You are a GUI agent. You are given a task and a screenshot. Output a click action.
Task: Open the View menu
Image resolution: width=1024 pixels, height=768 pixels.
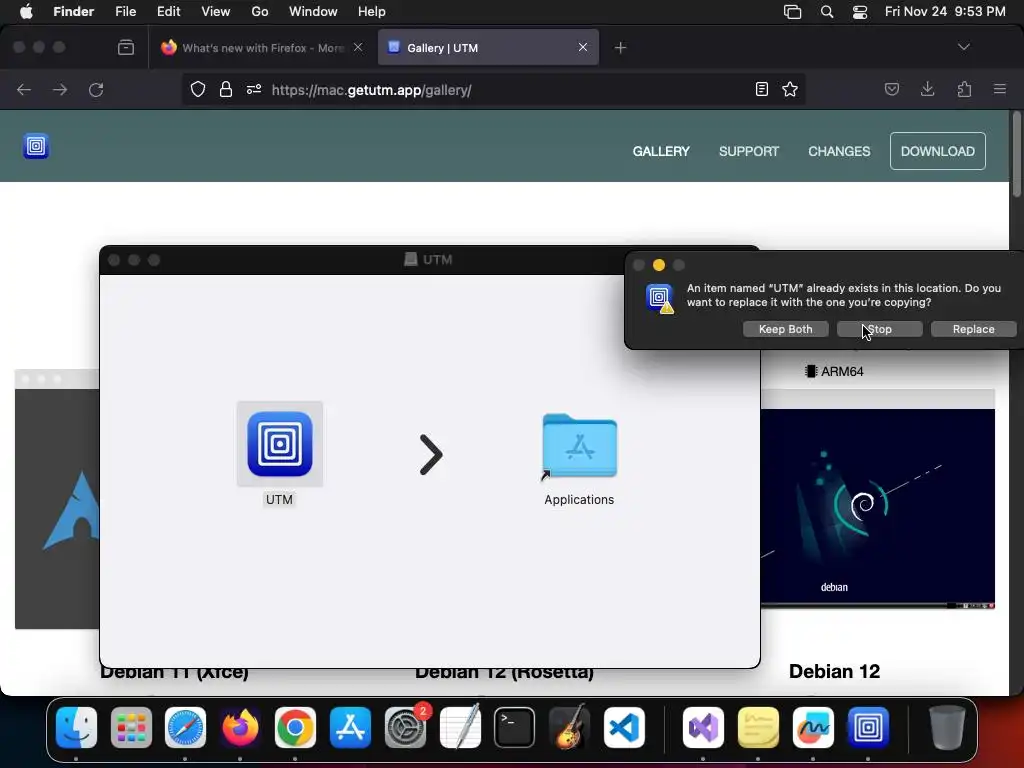point(216,12)
